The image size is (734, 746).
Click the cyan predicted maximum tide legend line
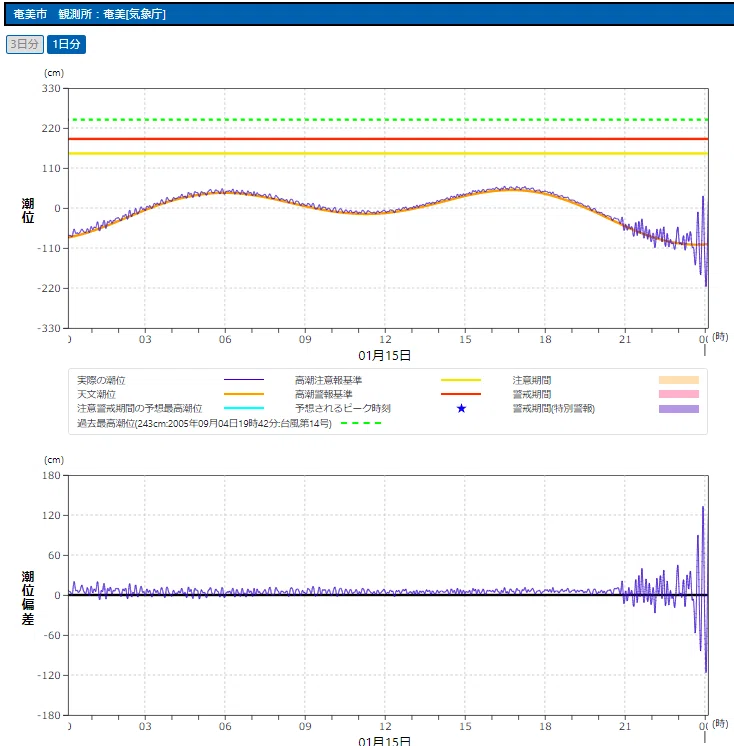[x=244, y=408]
